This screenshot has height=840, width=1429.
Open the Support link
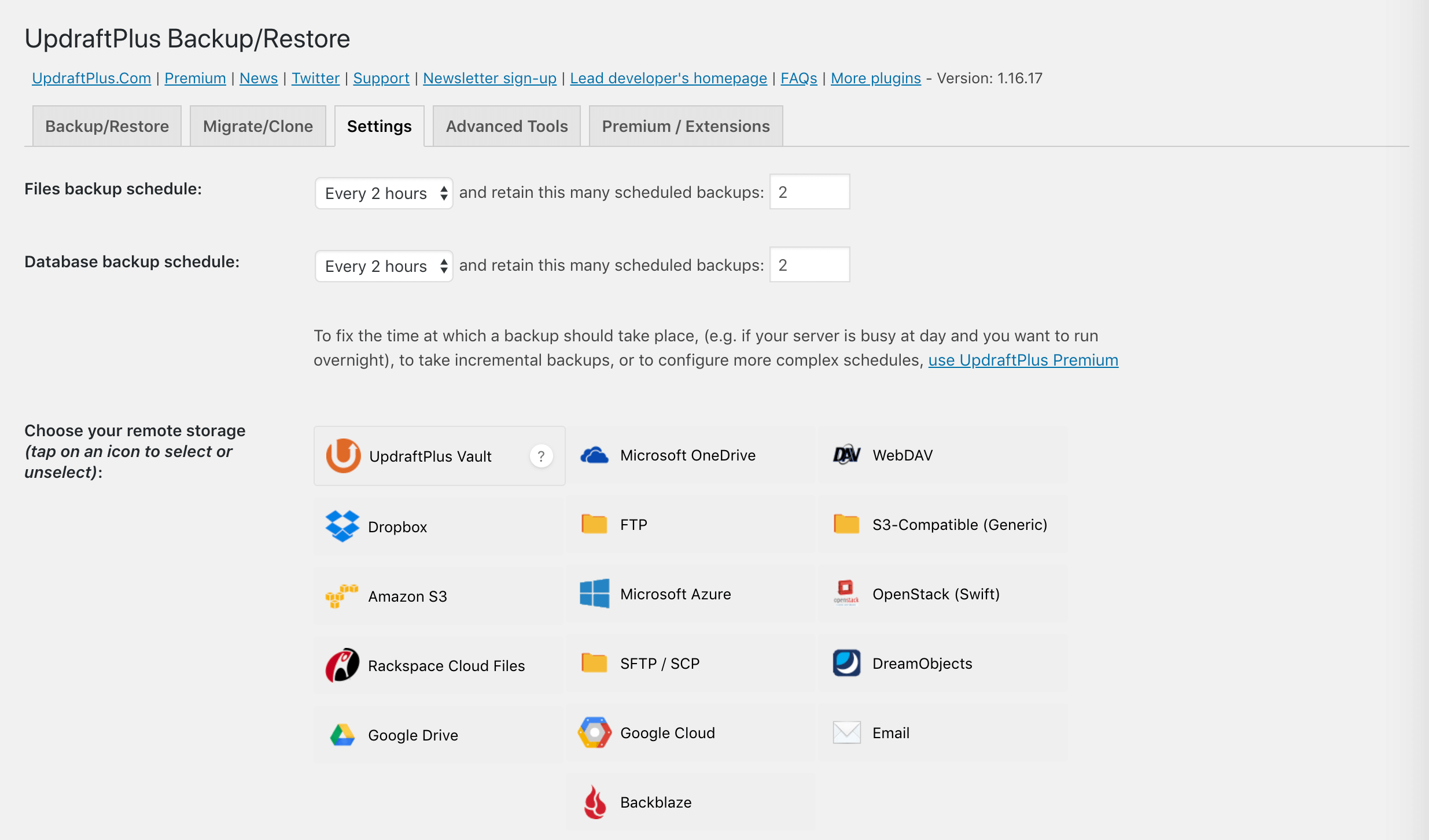pos(381,78)
